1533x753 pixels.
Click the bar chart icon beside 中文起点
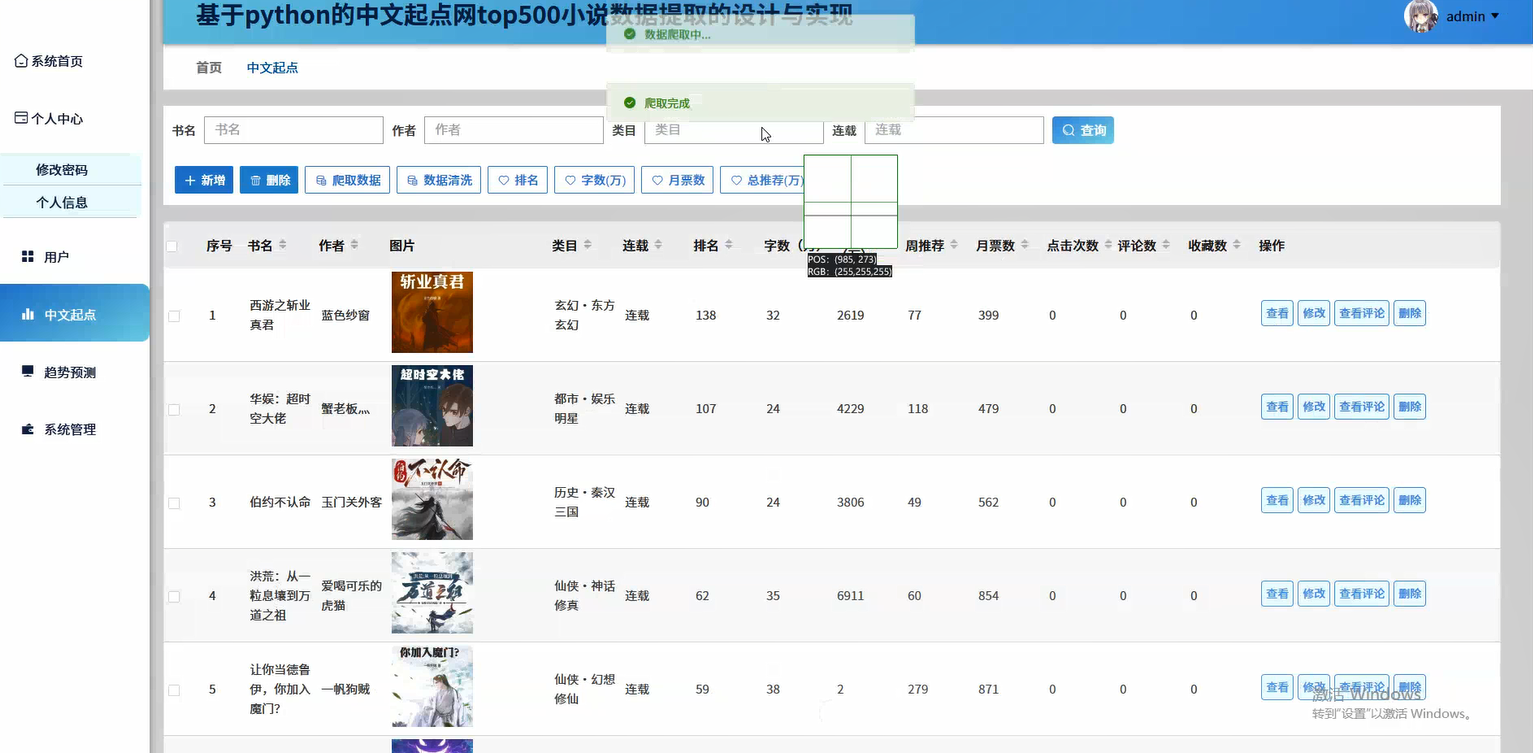pos(28,314)
